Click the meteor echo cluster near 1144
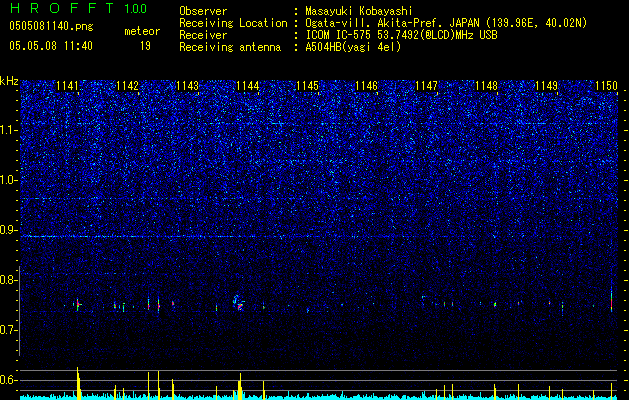Viewport: 629px width, 400px height. 239,303
